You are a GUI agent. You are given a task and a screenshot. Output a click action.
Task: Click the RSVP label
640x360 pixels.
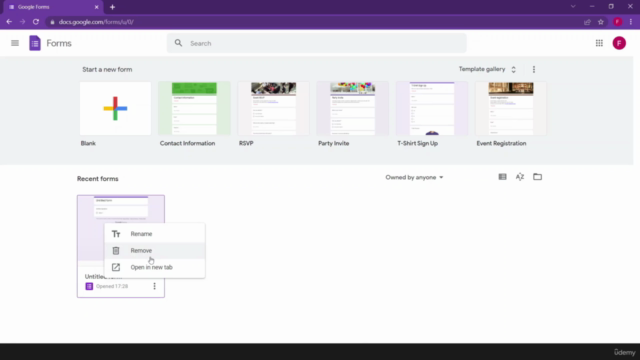point(246,143)
